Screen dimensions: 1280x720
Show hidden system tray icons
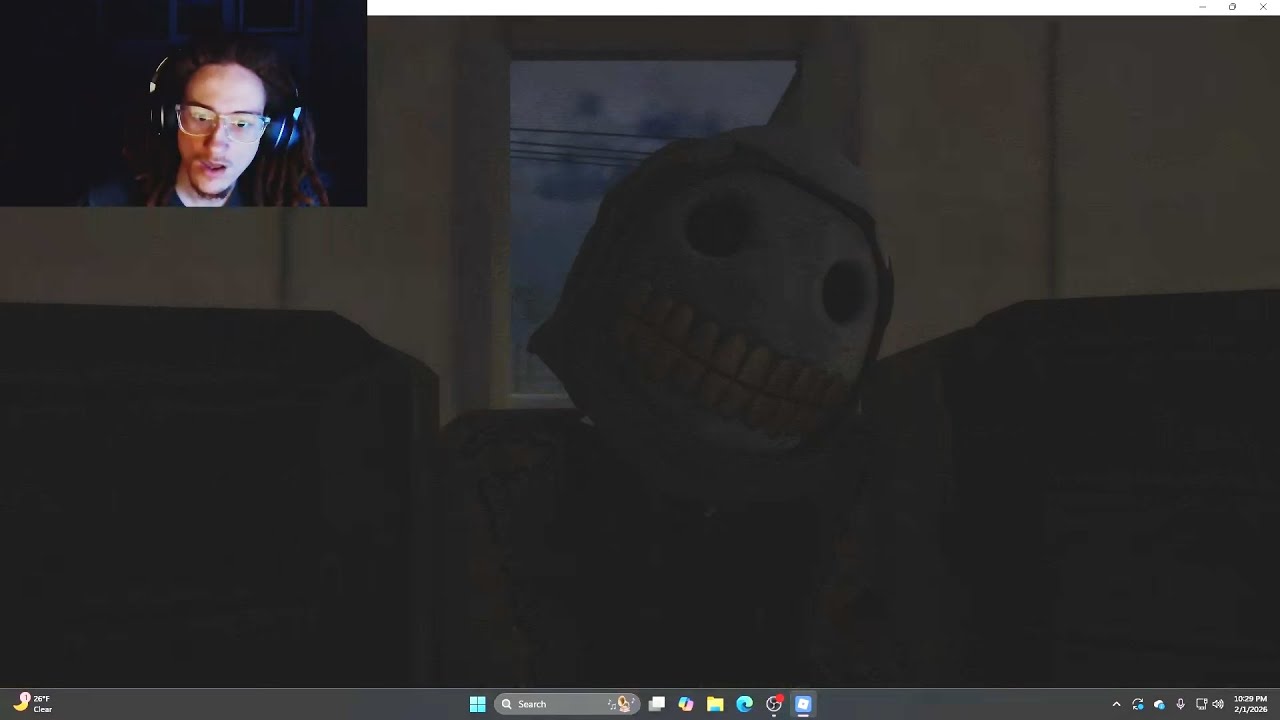click(1116, 704)
